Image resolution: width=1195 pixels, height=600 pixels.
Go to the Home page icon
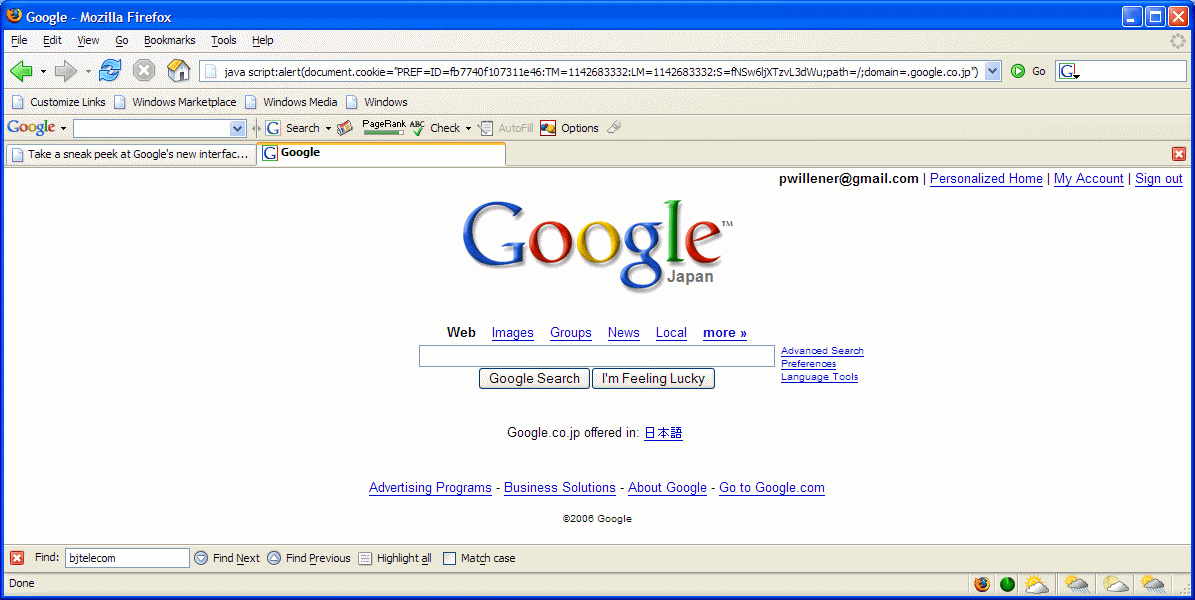click(178, 70)
